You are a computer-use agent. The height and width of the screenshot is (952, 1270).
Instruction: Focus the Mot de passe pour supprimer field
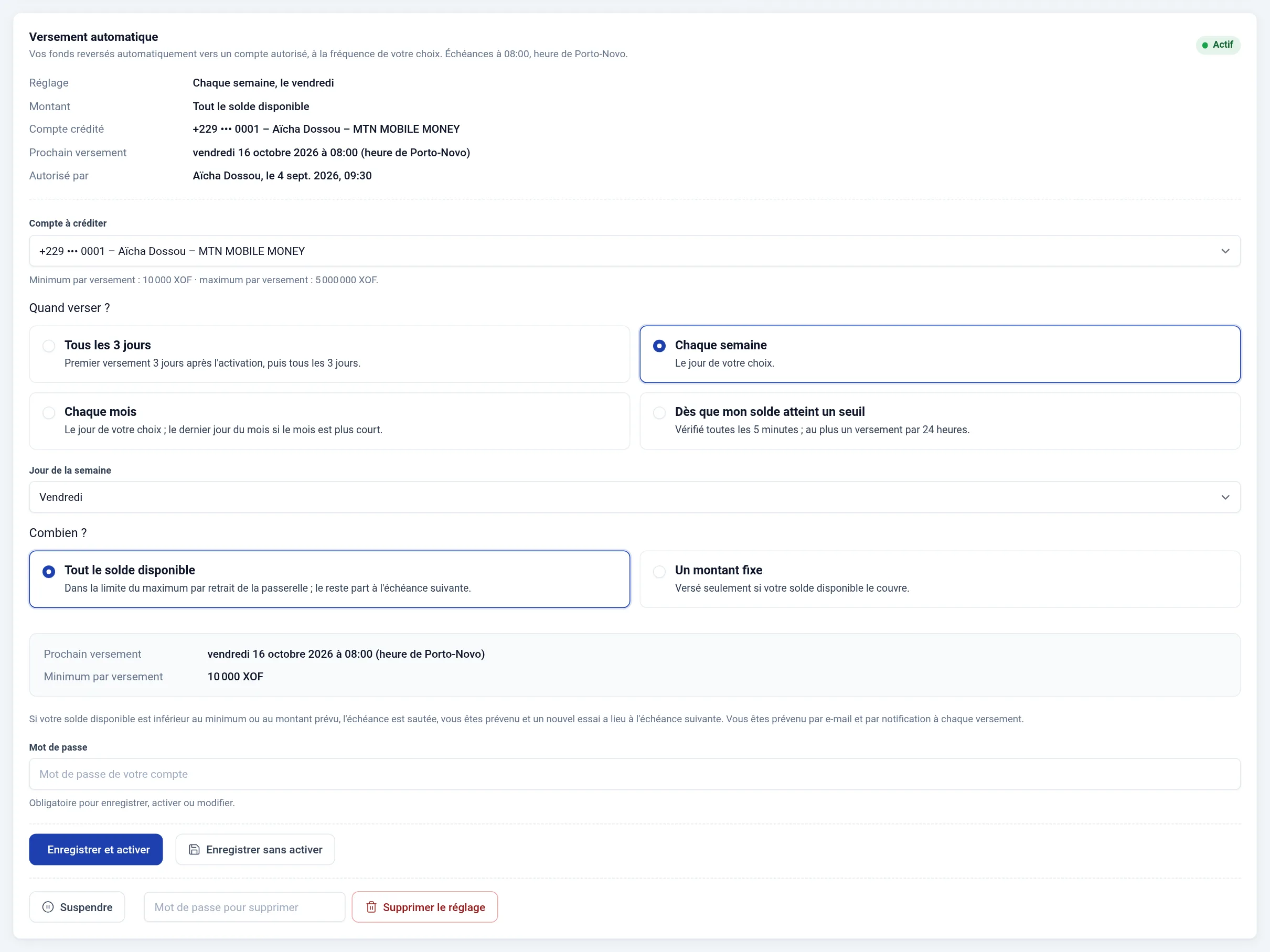244,907
